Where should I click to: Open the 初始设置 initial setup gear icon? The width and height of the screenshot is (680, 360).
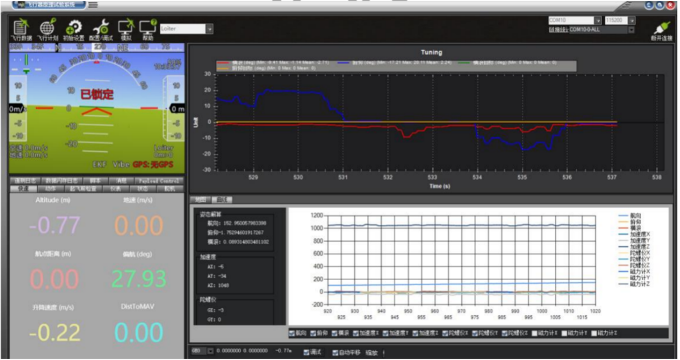pyautogui.click(x=74, y=29)
